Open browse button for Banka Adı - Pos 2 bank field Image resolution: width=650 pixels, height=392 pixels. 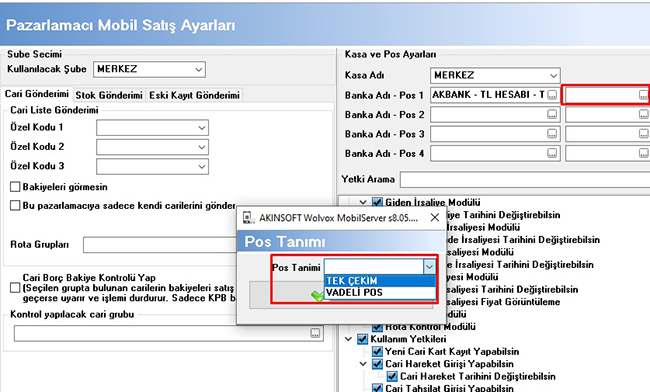tap(552, 114)
